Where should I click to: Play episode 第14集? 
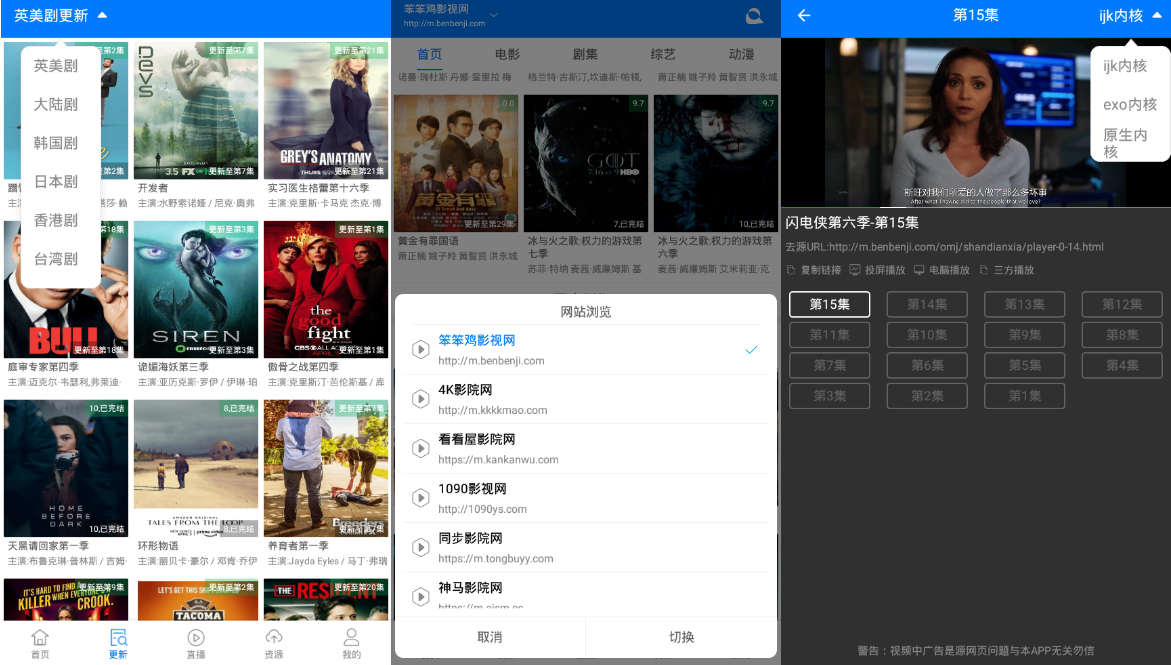928,304
